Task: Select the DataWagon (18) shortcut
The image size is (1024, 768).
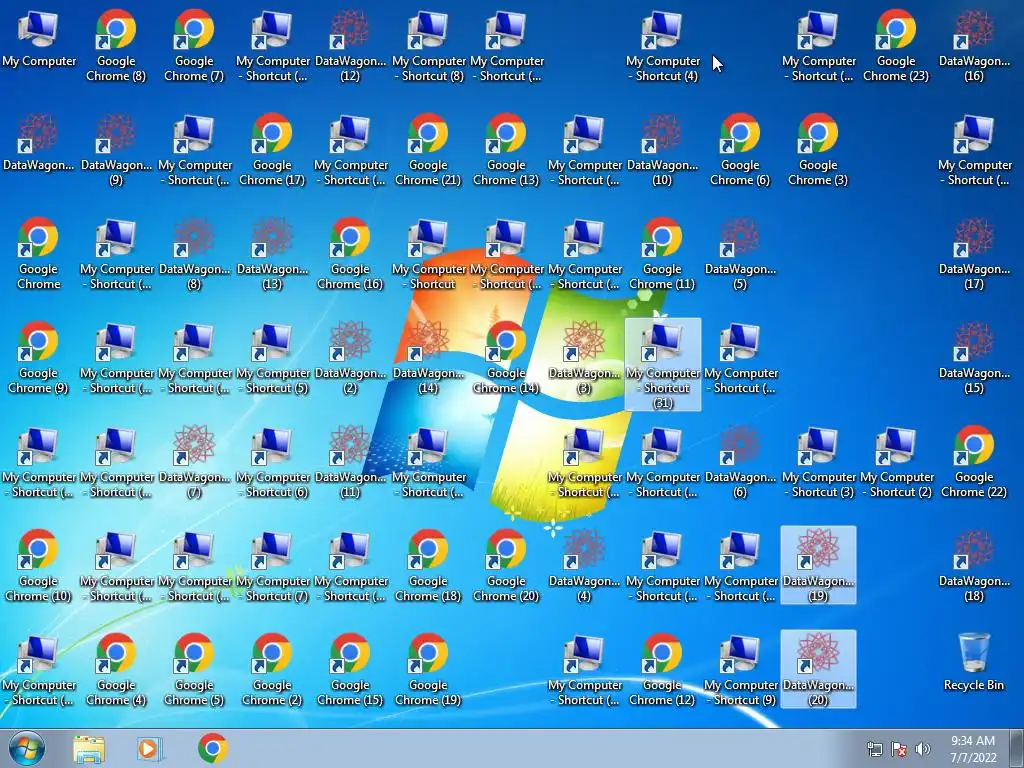Action: click(974, 566)
